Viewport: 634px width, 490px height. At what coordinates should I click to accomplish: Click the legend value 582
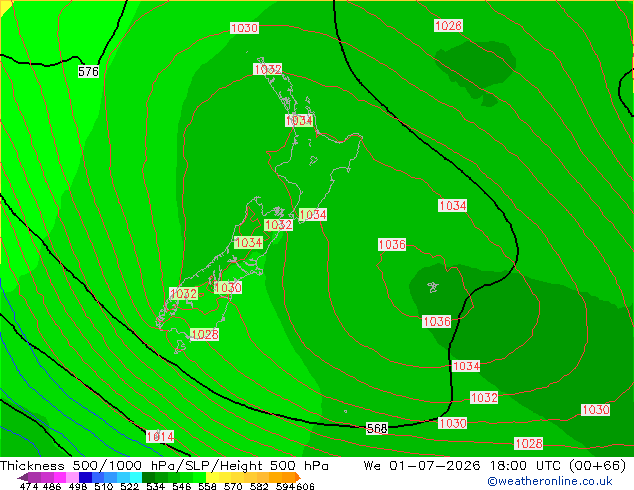pyautogui.click(x=259, y=486)
